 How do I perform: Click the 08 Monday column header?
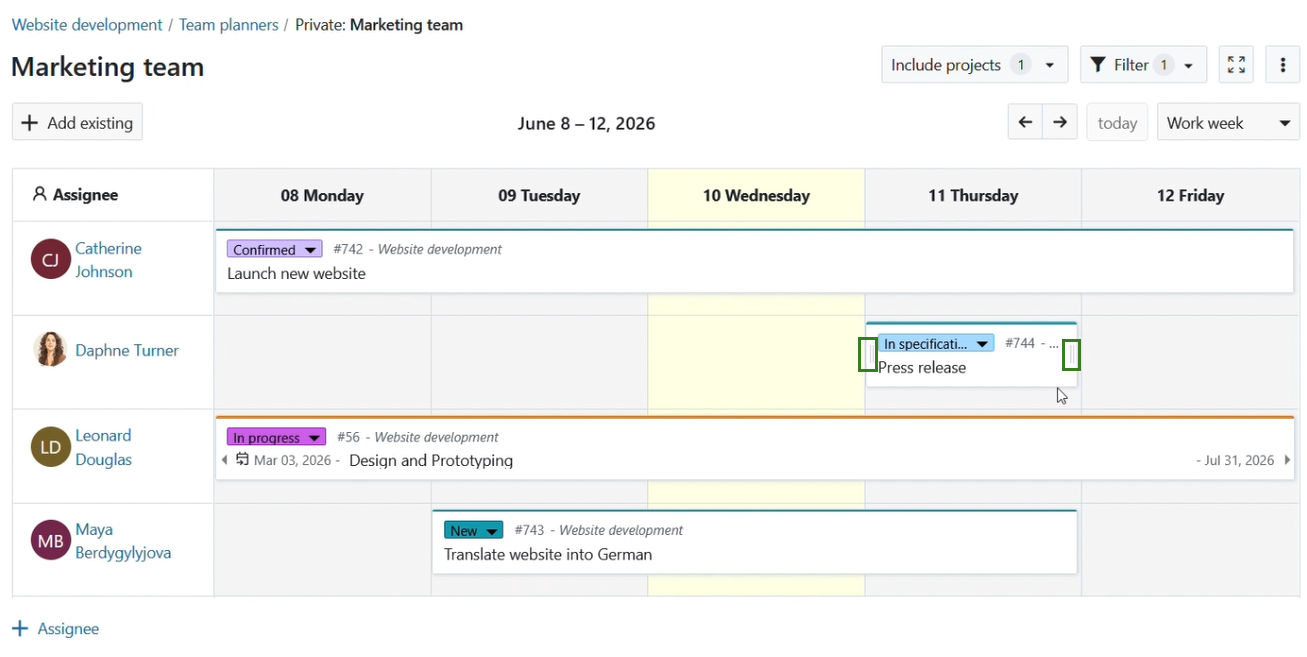pyautogui.click(x=322, y=195)
